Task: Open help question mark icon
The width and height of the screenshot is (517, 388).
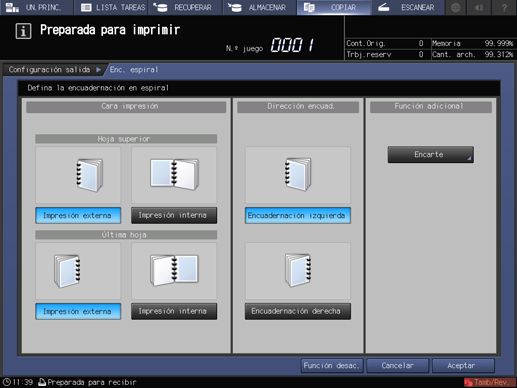Action: tap(504, 7)
